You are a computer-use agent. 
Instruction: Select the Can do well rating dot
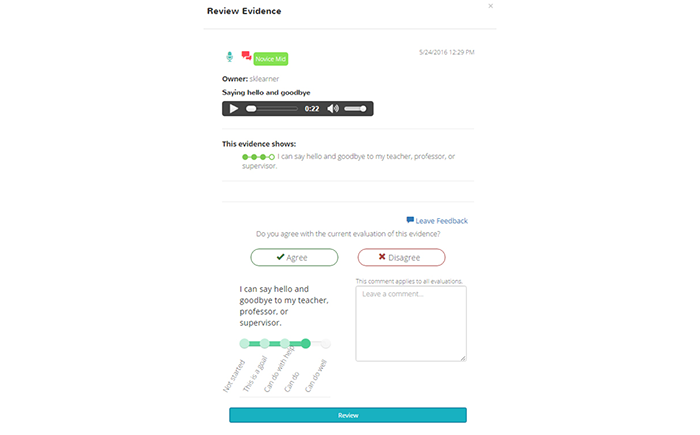click(326, 343)
